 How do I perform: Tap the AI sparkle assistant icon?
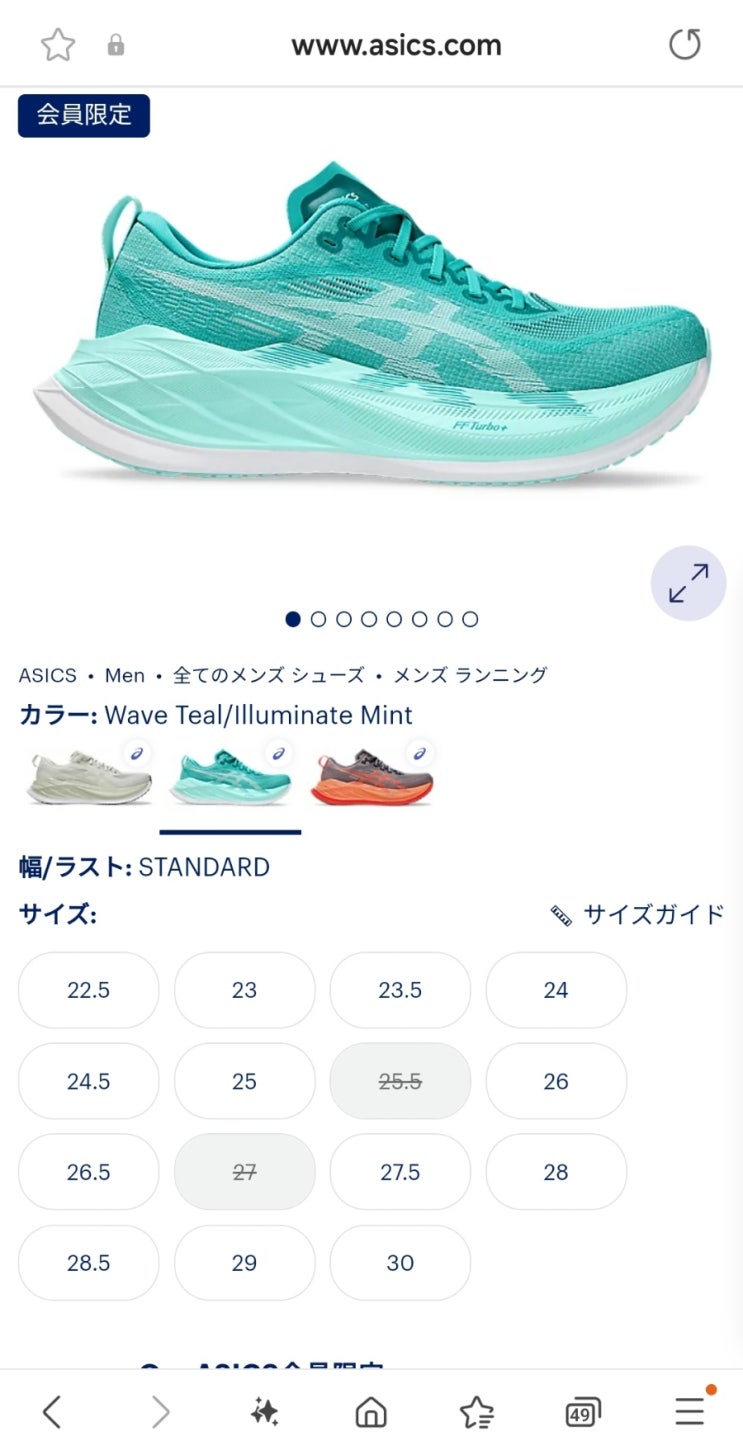(264, 1412)
